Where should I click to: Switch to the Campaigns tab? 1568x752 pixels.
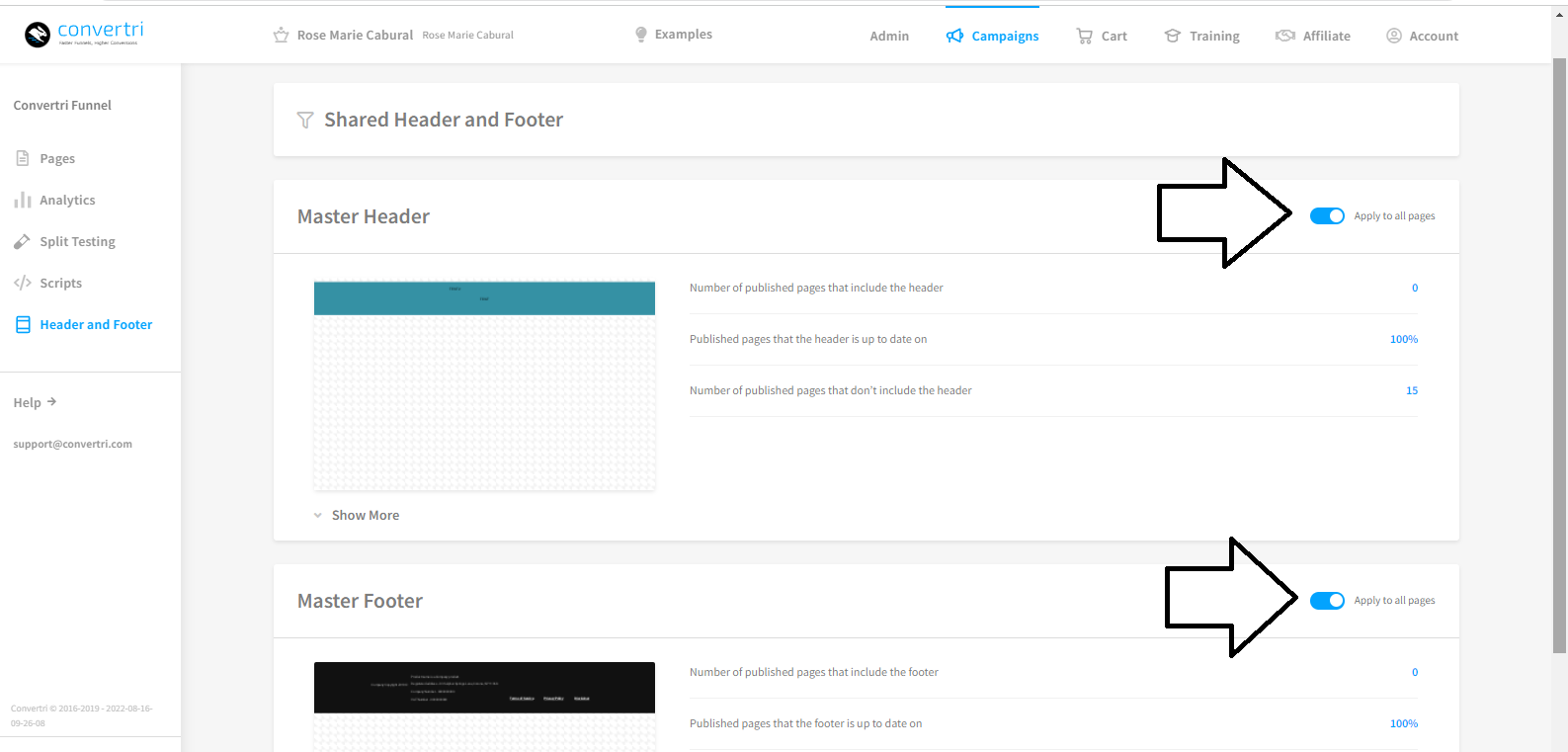tap(992, 36)
